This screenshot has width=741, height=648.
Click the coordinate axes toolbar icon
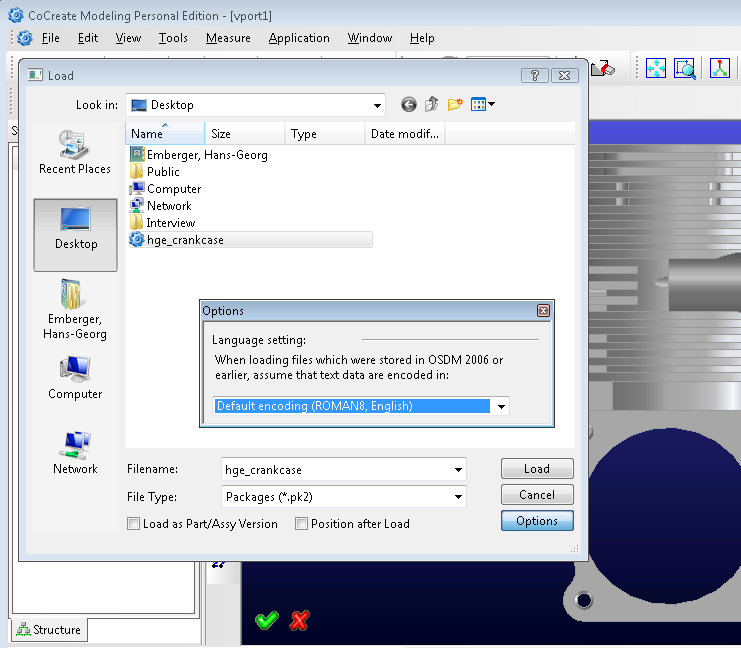720,69
